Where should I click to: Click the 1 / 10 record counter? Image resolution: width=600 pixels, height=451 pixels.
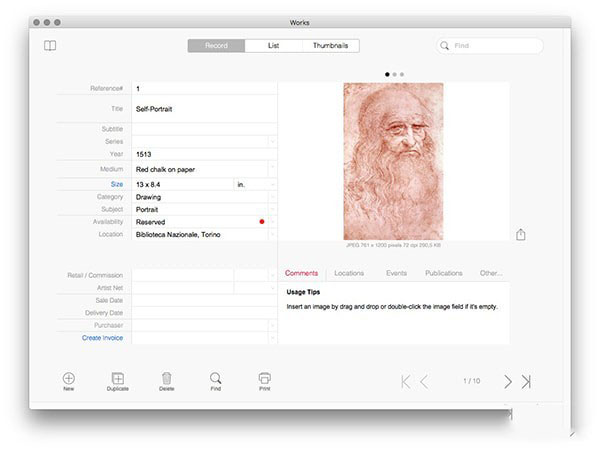[471, 381]
